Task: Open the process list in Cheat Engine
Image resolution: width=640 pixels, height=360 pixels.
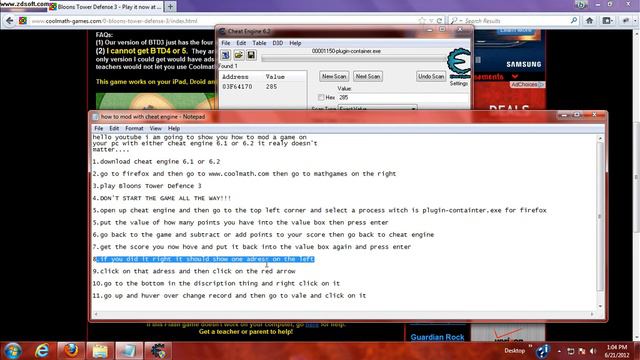Action: click(226, 55)
